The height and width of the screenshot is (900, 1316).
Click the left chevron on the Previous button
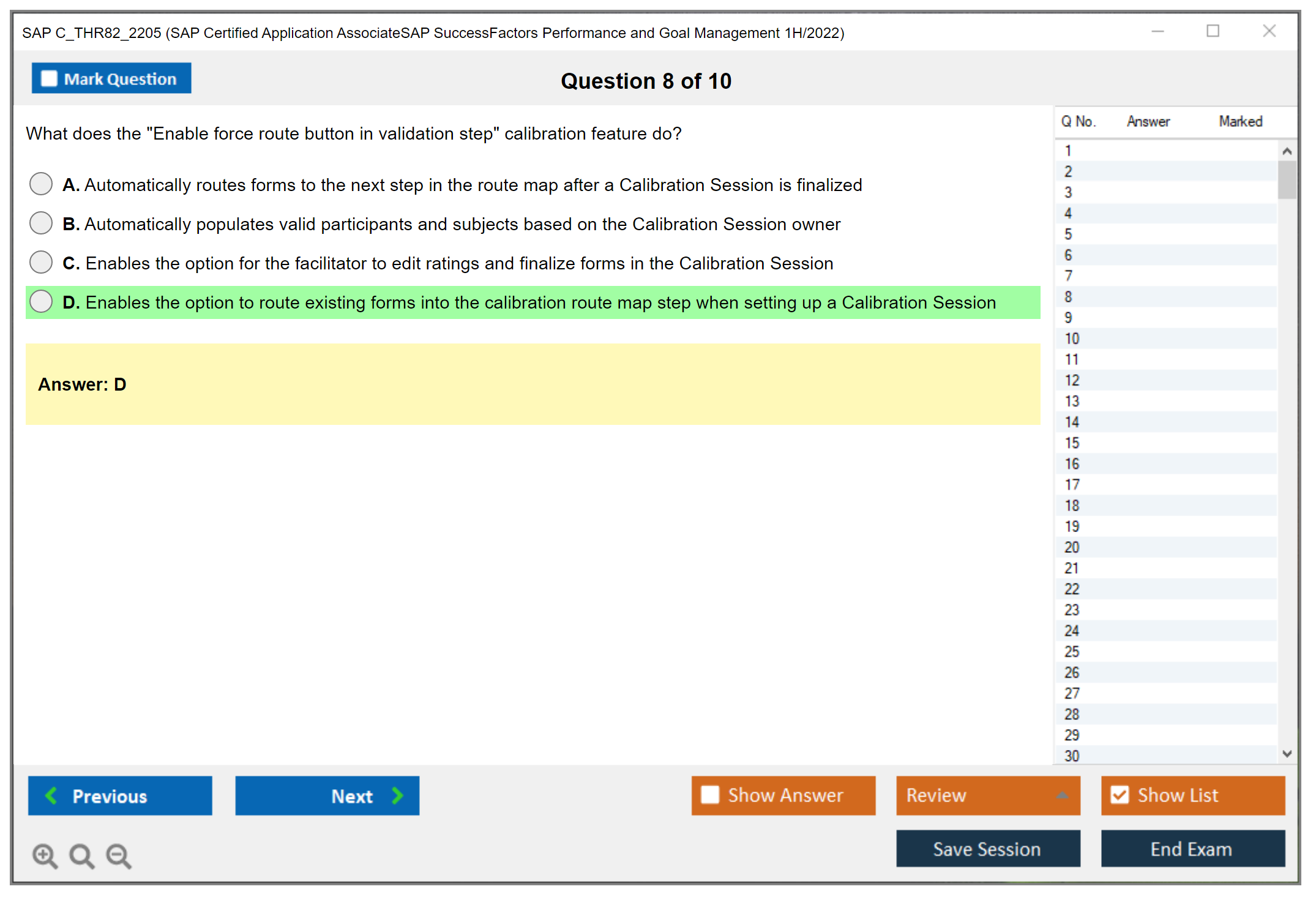pyautogui.click(x=51, y=795)
